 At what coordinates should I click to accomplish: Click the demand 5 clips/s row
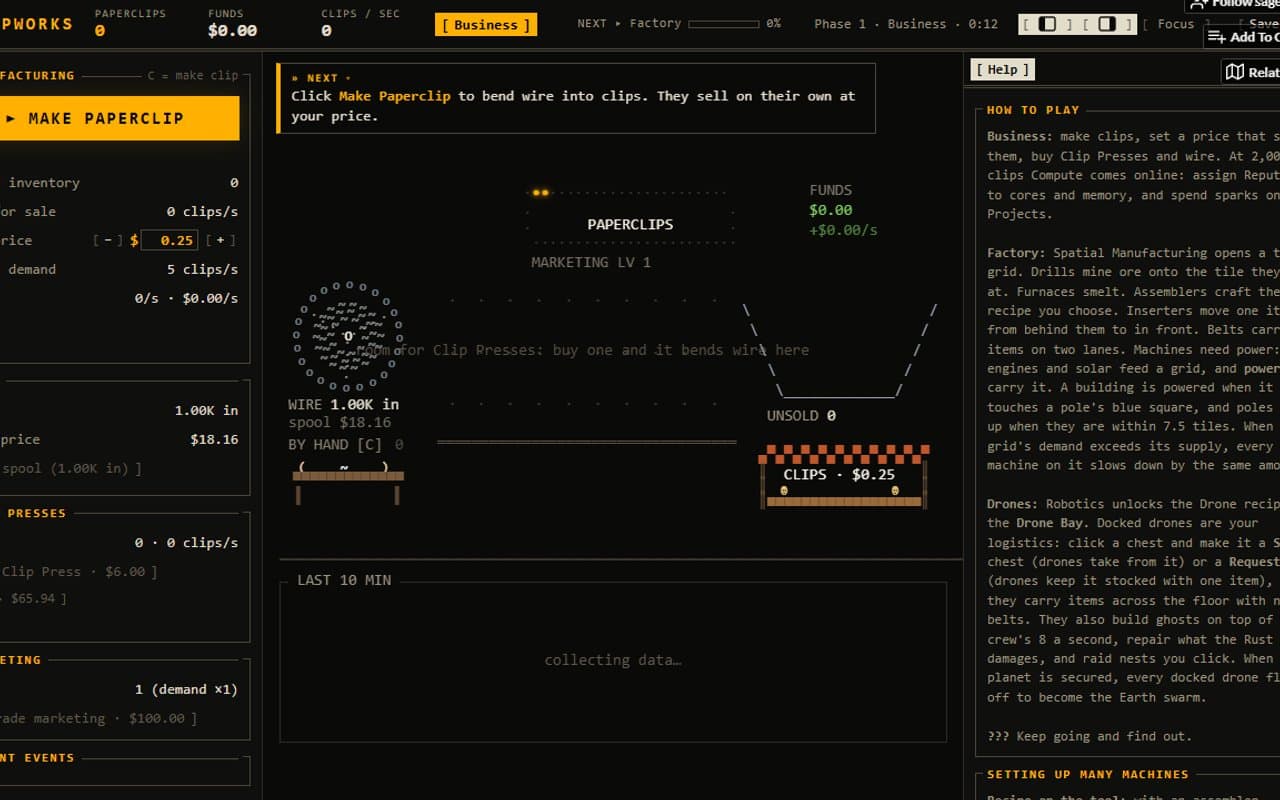[x=120, y=269]
